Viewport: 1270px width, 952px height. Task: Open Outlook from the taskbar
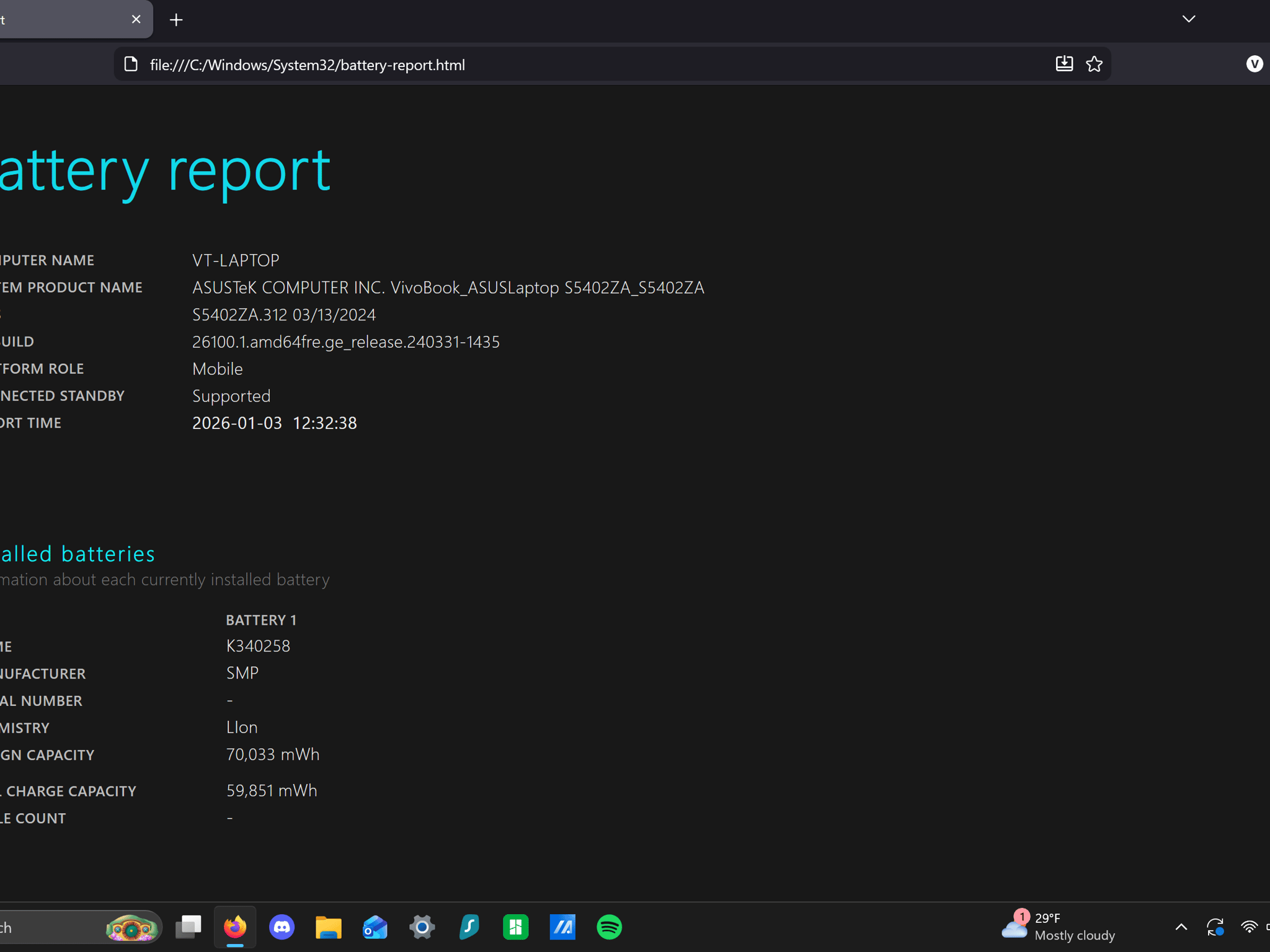(375, 927)
